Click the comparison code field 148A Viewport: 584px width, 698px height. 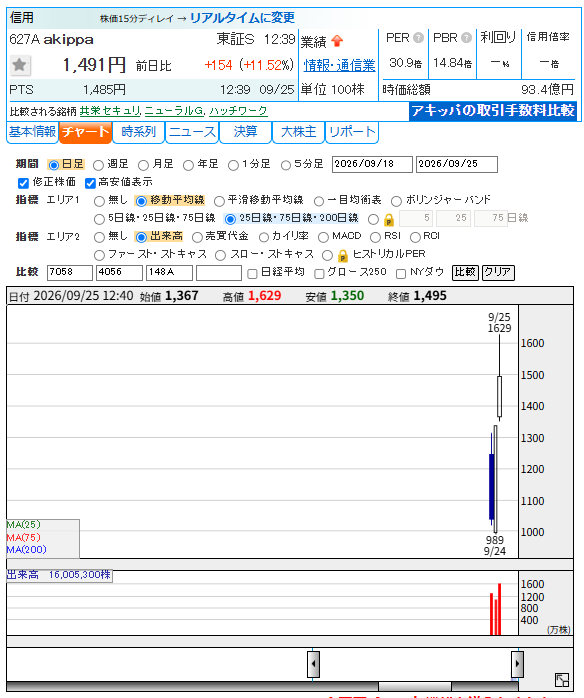[169, 272]
